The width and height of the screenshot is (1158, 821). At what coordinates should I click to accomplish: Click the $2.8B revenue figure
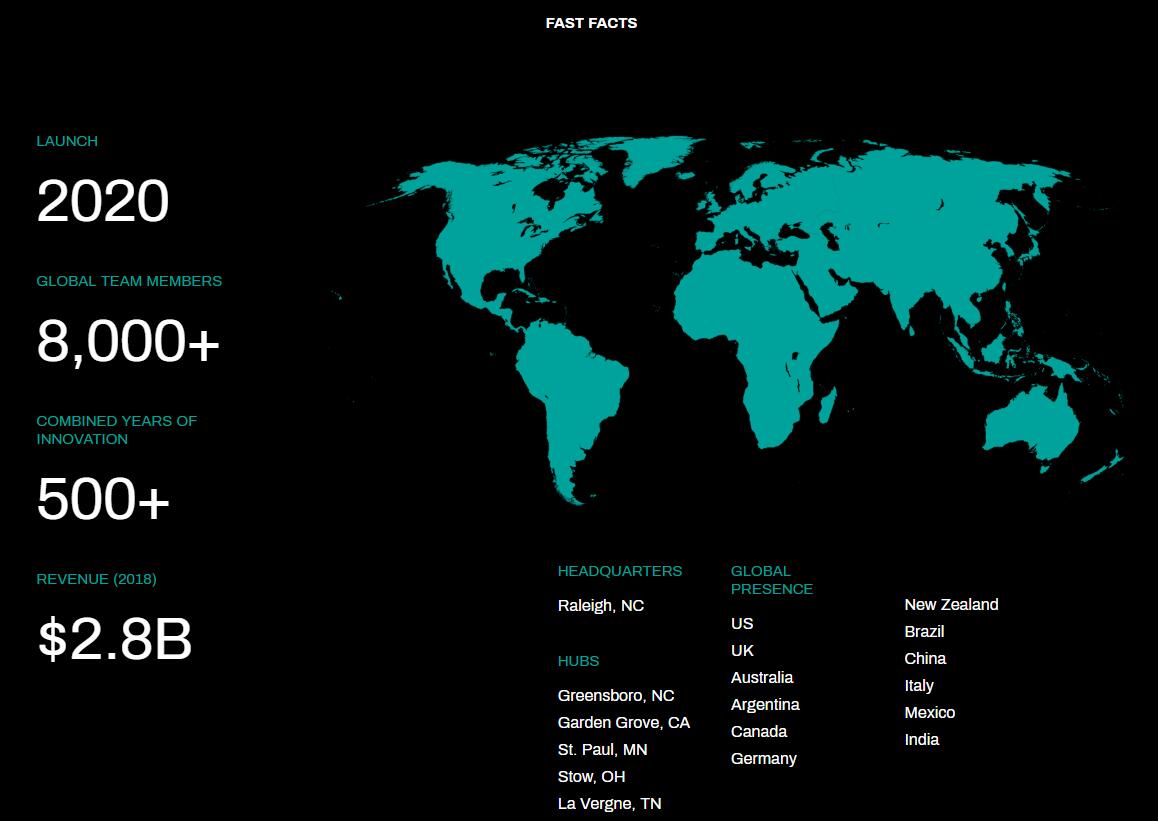(115, 640)
